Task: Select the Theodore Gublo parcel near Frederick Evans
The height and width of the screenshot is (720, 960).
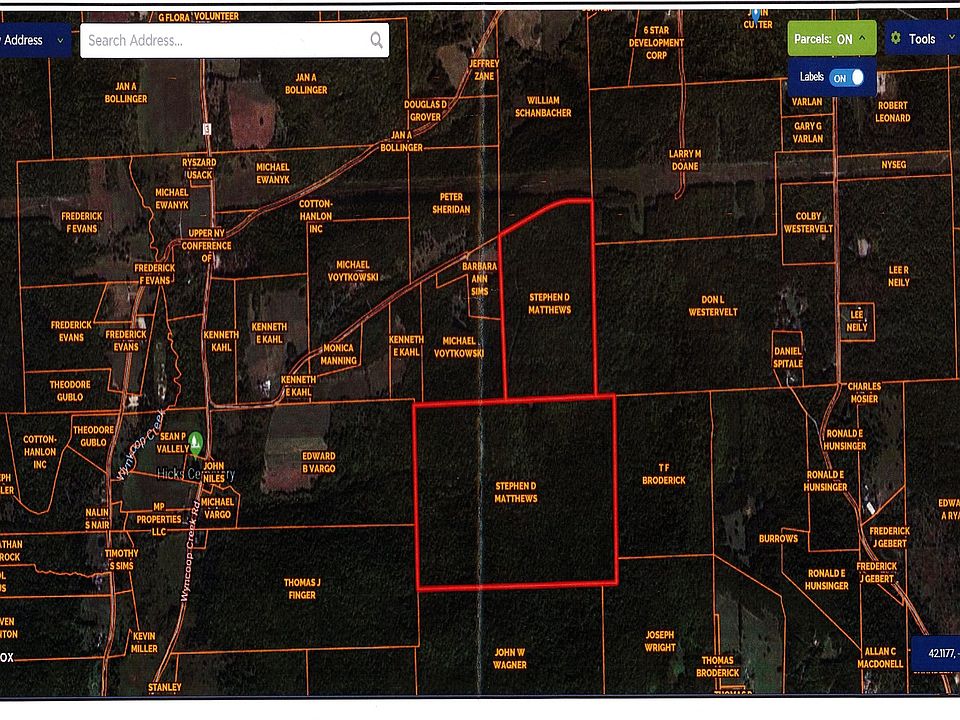Action: tap(70, 391)
